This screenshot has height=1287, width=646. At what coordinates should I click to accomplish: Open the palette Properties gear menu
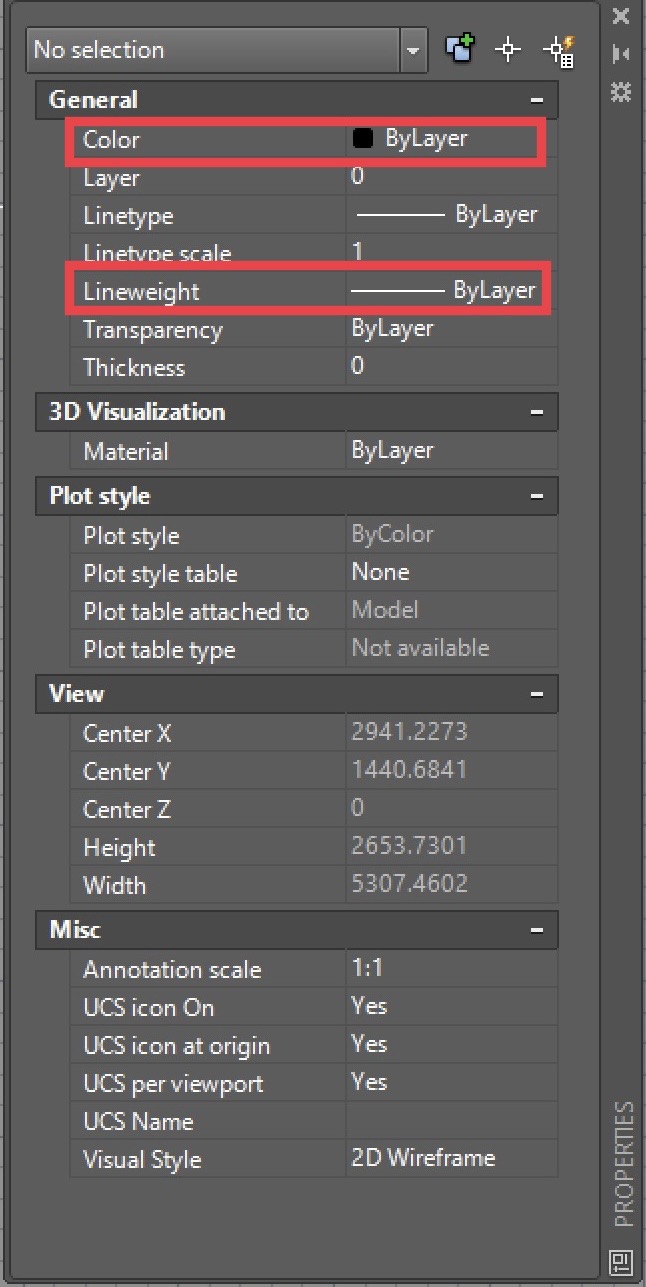pos(621,91)
